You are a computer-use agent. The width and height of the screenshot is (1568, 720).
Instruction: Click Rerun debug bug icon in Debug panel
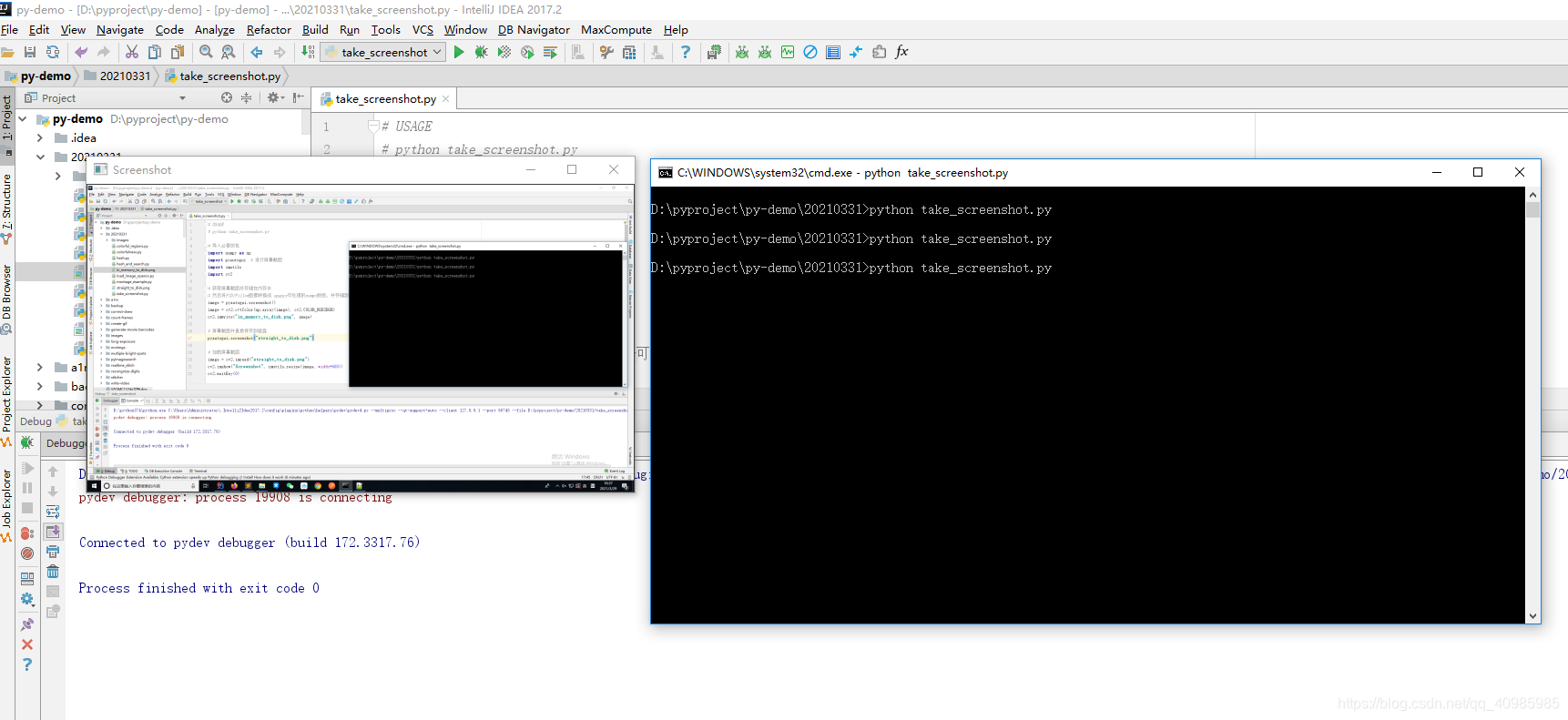(x=27, y=443)
